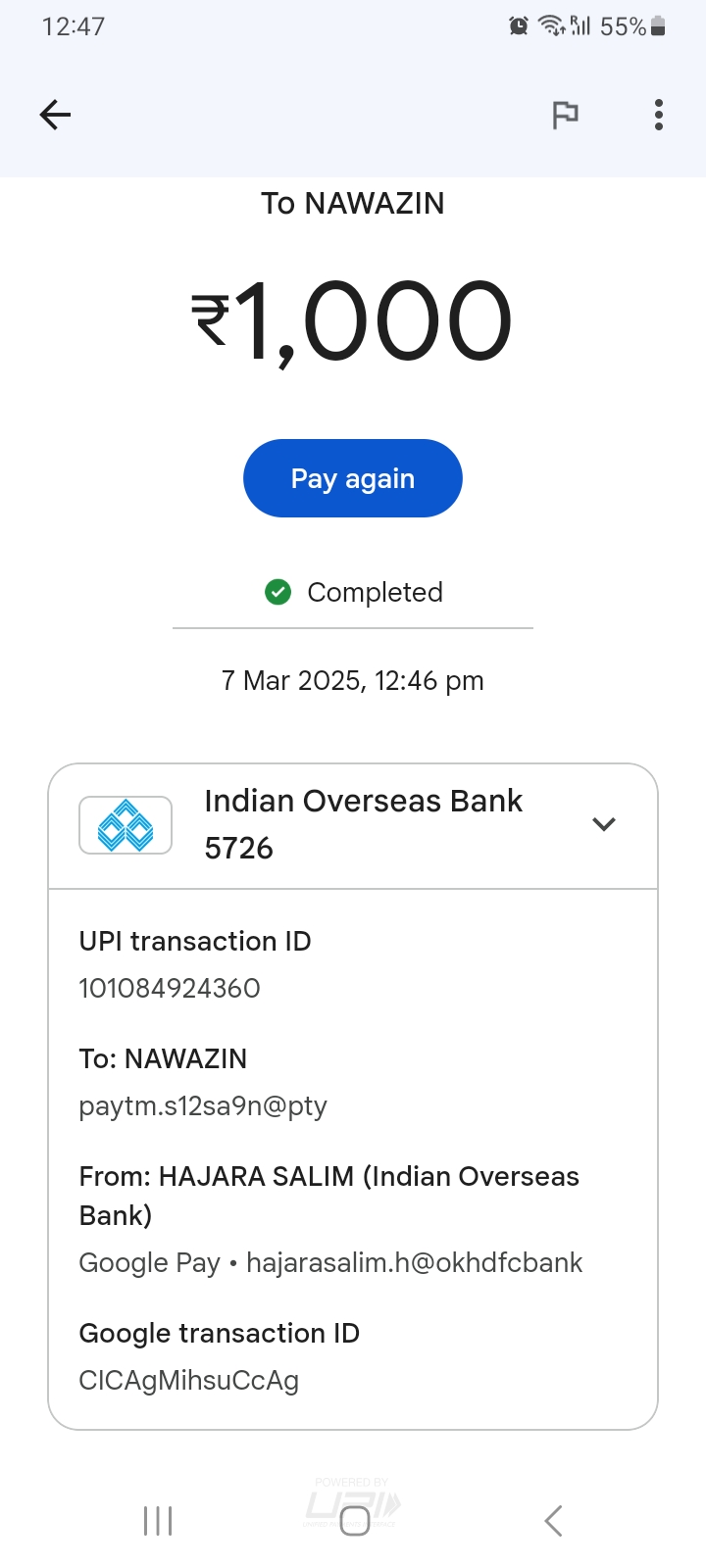Image resolution: width=706 pixels, height=1568 pixels.
Task: Tap the UPI transaction ID number
Action: click(x=170, y=988)
